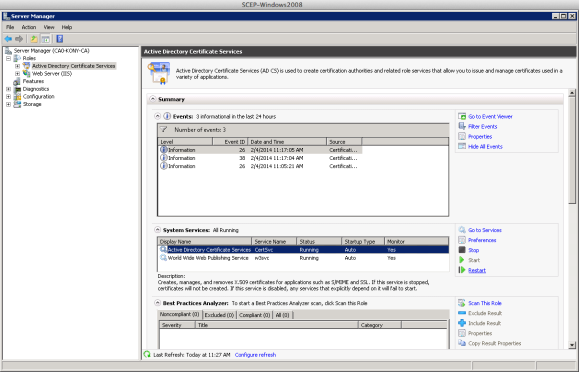Expand the Diagnostics tree node
Screen dimensions: 579x372
click(8, 89)
